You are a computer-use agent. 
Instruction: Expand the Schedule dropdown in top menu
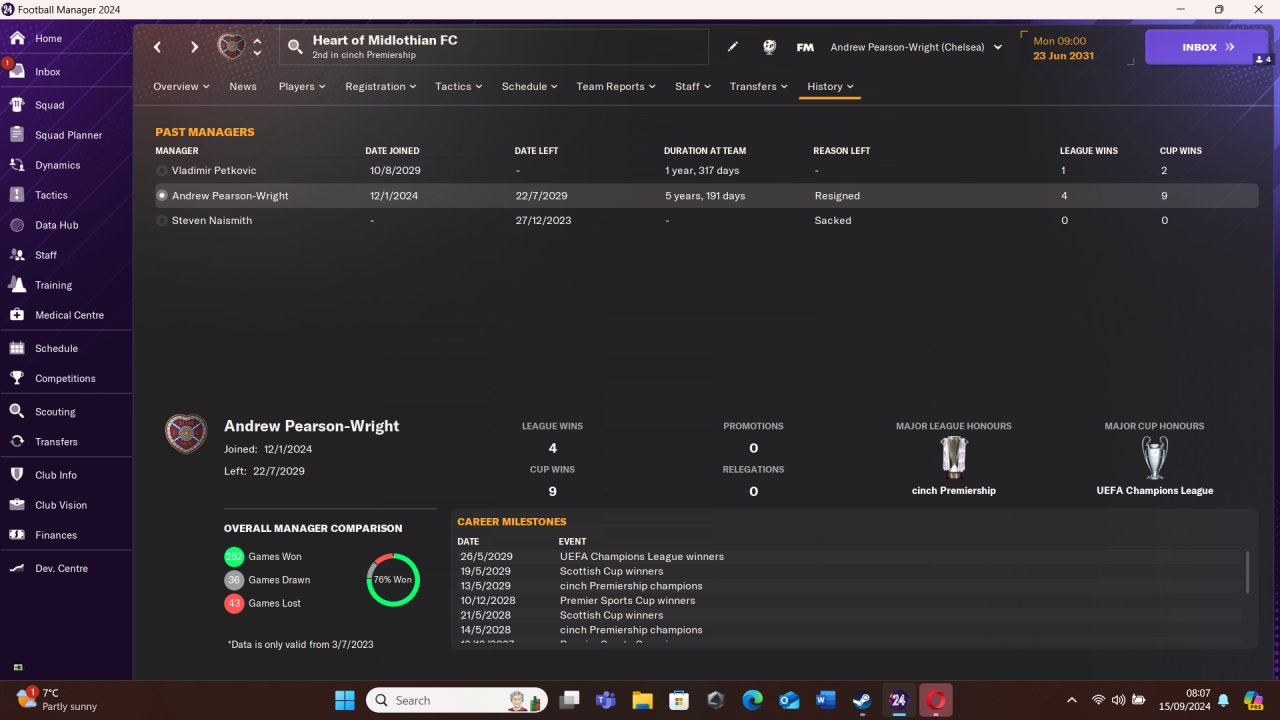530,87
